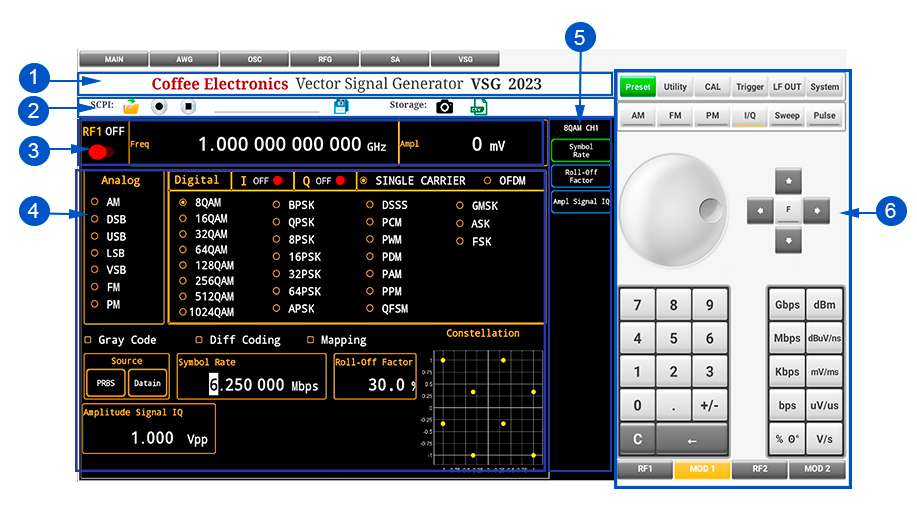Switch to RFG tab

[325, 59]
